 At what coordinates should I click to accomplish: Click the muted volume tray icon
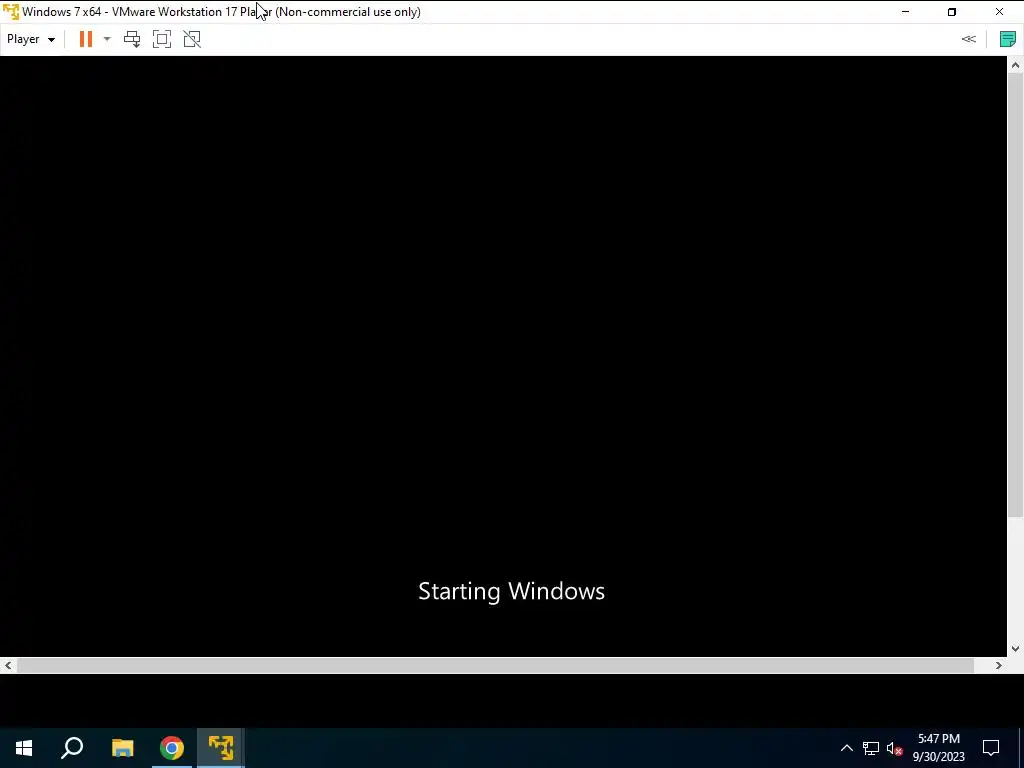tap(894, 748)
